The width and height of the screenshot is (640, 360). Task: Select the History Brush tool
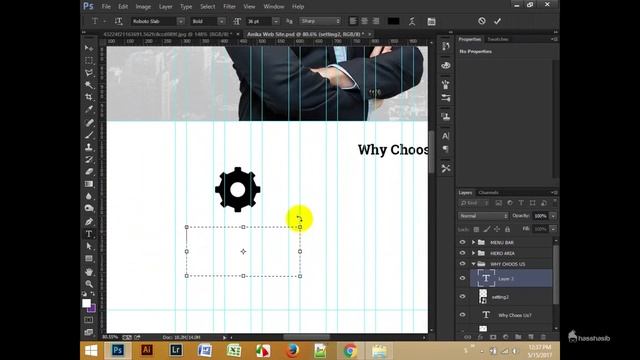click(x=89, y=159)
